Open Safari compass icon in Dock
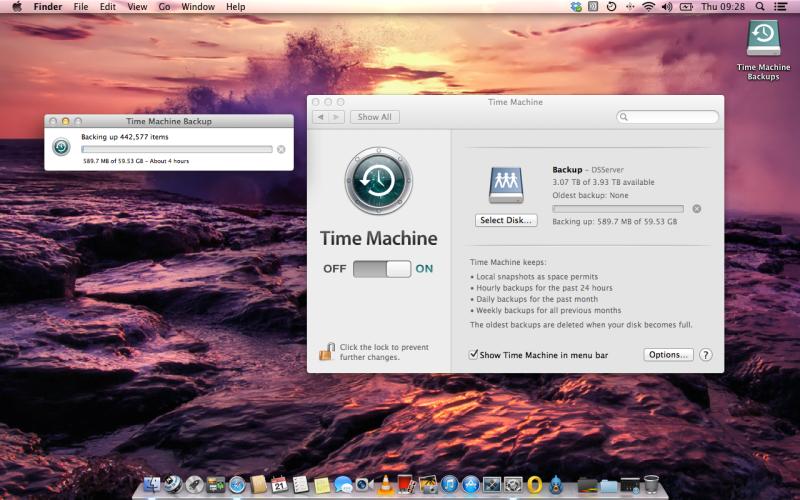800x500 pixels. coord(237,484)
